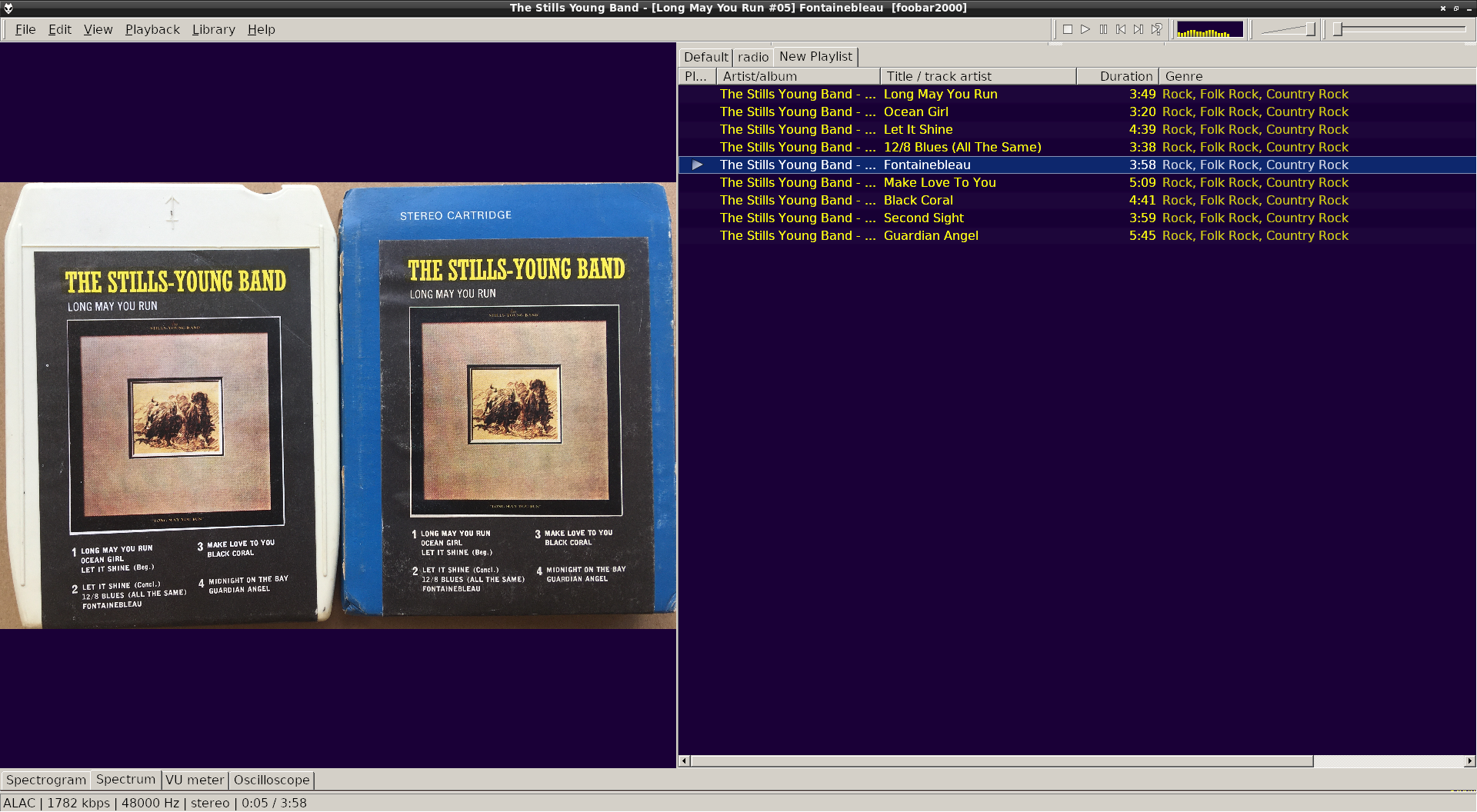Skip to the previous track
1477x812 pixels.
tap(1121, 29)
